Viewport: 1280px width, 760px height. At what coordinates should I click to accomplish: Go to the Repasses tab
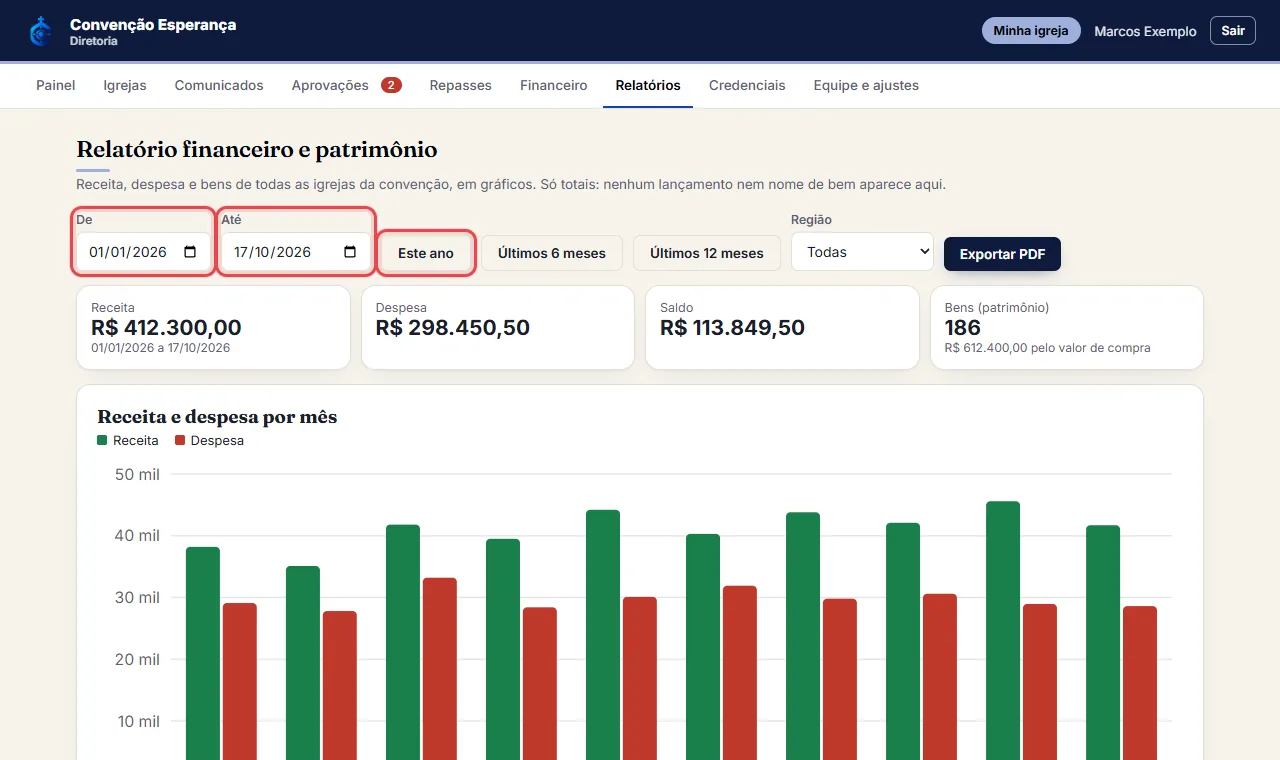coord(461,85)
